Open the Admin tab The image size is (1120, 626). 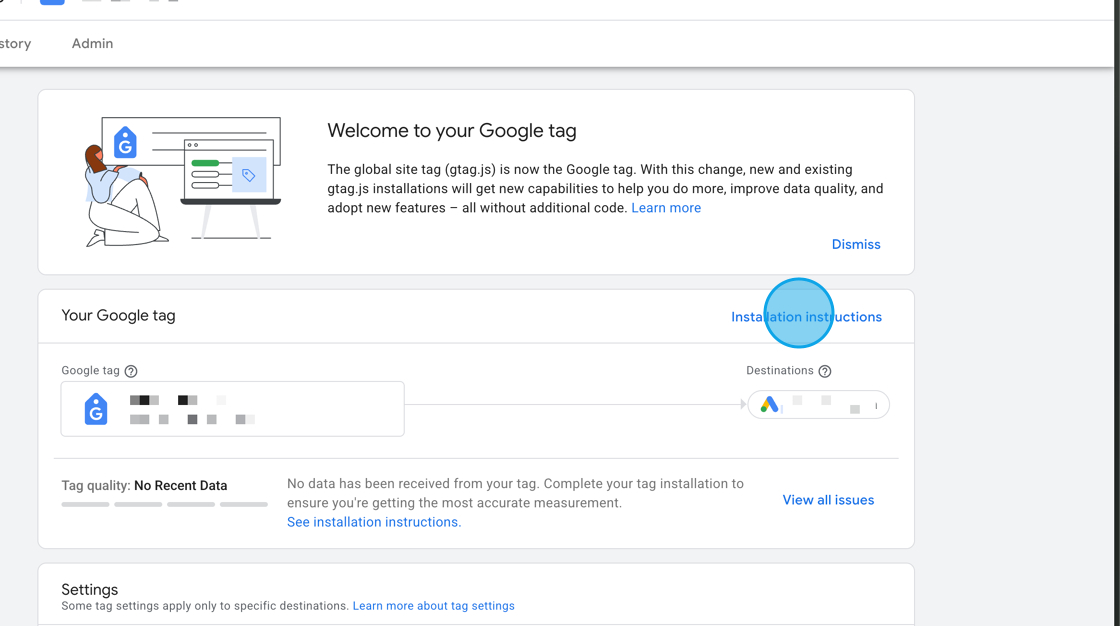pyautogui.click(x=92, y=44)
